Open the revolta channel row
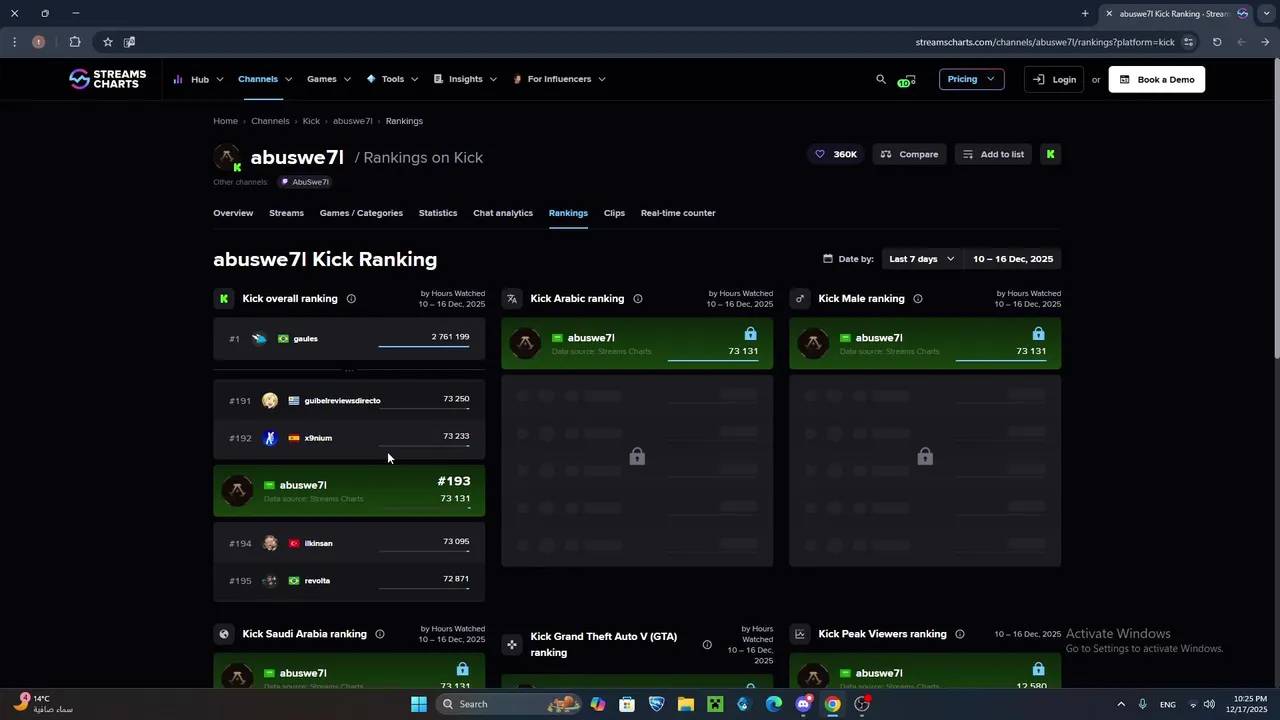 (x=349, y=580)
